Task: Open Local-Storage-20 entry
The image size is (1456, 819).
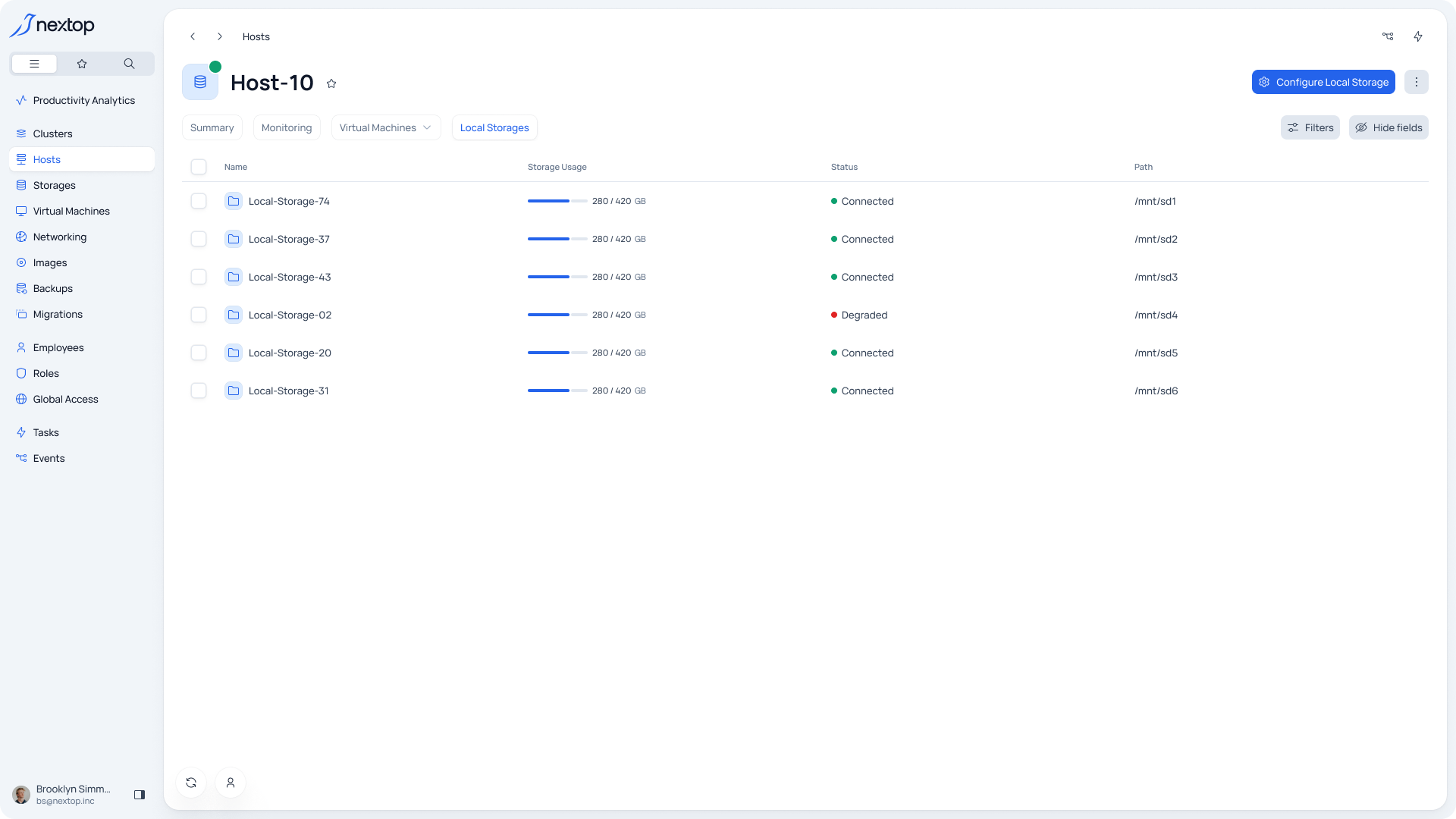Action: (x=290, y=353)
